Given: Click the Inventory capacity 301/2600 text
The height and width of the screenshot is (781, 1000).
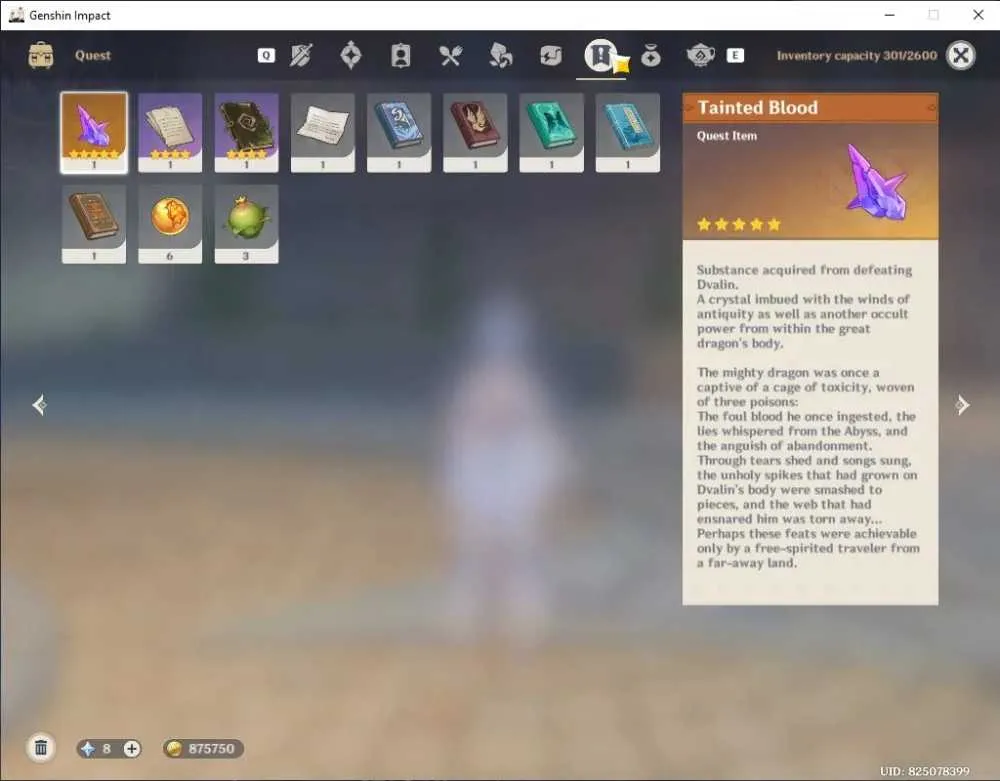Looking at the screenshot, I should coord(857,55).
